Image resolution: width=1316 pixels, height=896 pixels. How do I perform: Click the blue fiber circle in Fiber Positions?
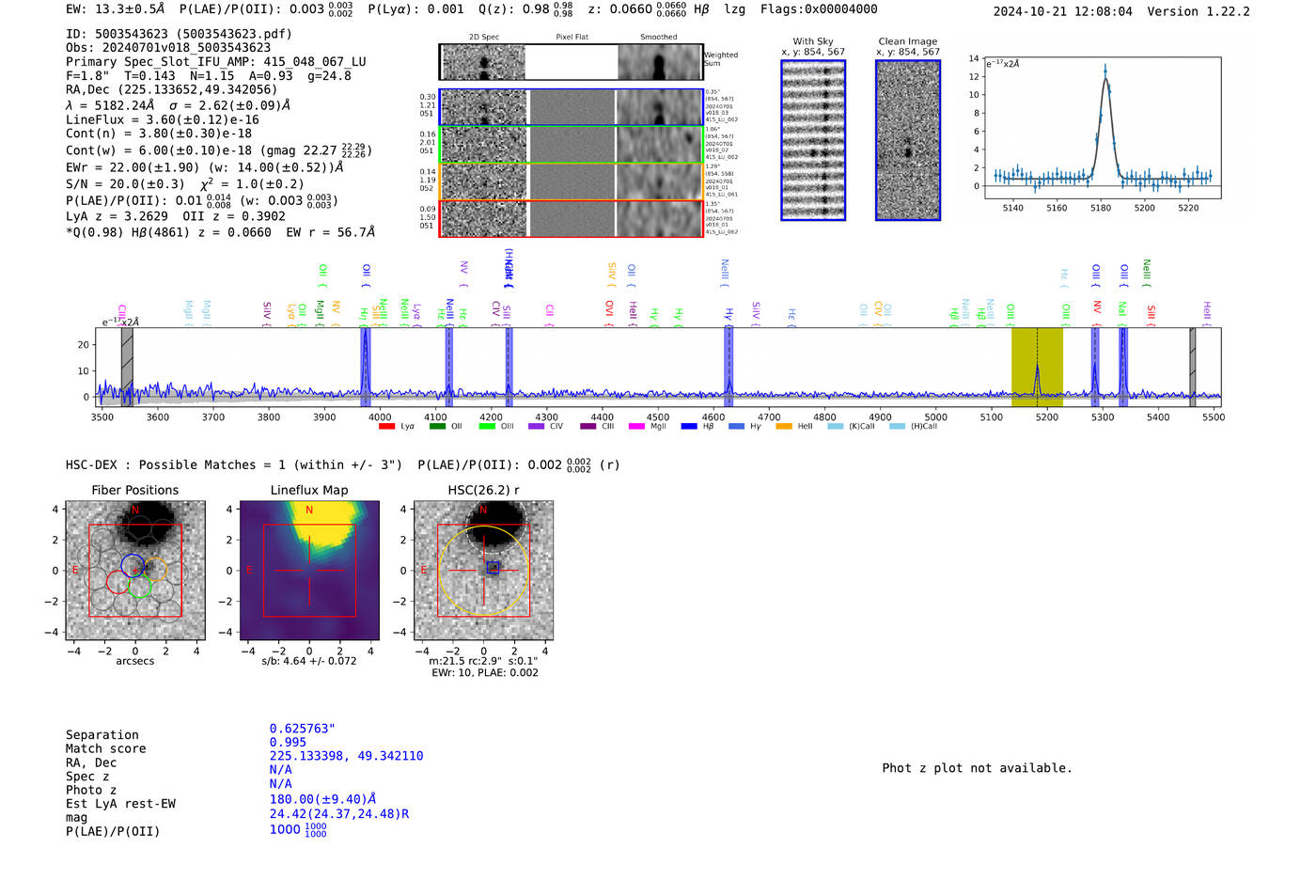[133, 565]
